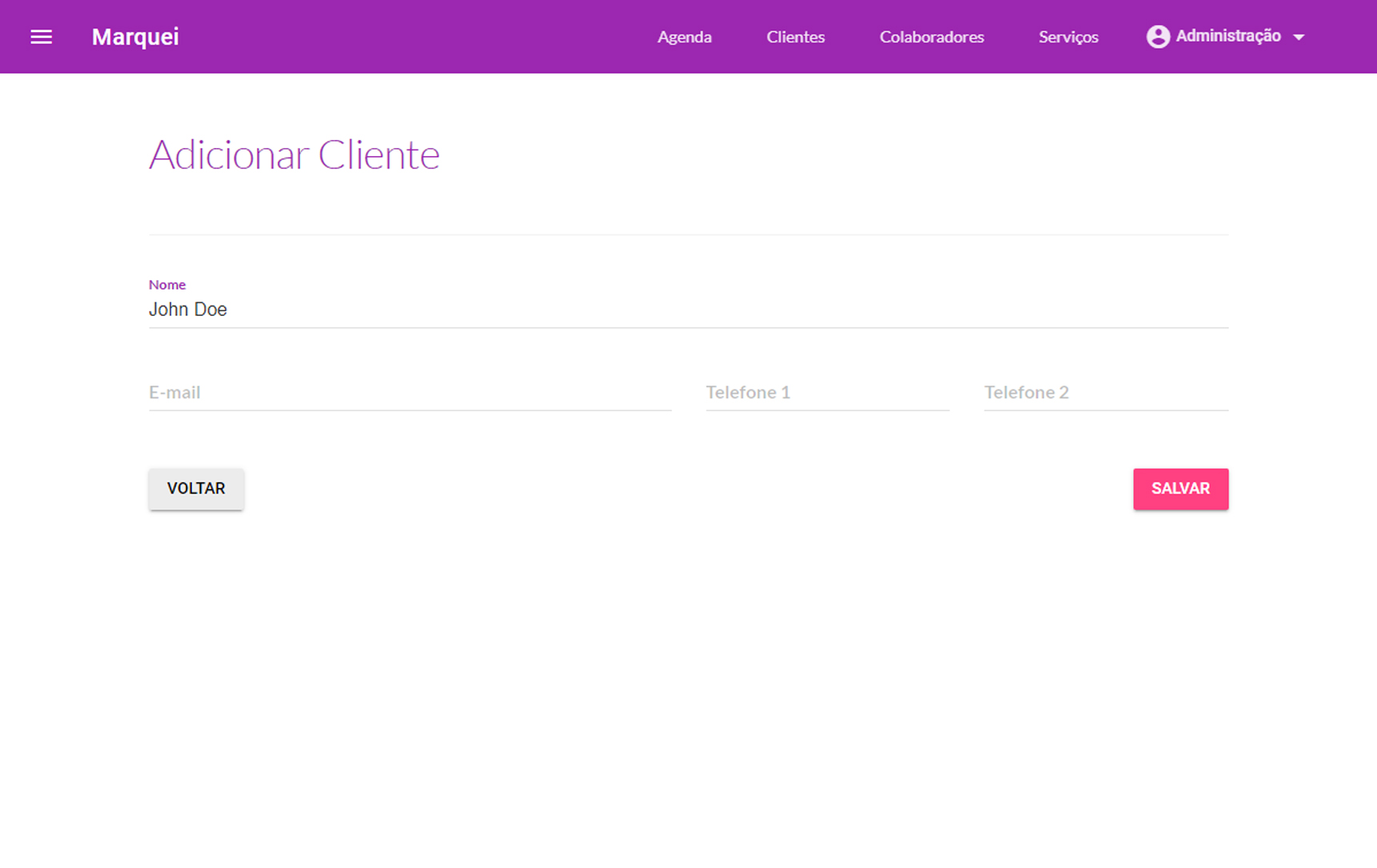Click the divider line below the heading
Image resolution: width=1377 pixels, height=868 pixels.
point(688,234)
